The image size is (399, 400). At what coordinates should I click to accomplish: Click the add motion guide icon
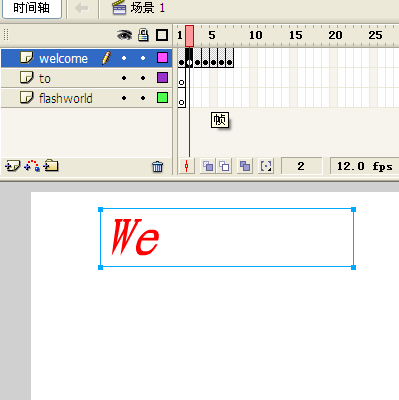coord(32,166)
